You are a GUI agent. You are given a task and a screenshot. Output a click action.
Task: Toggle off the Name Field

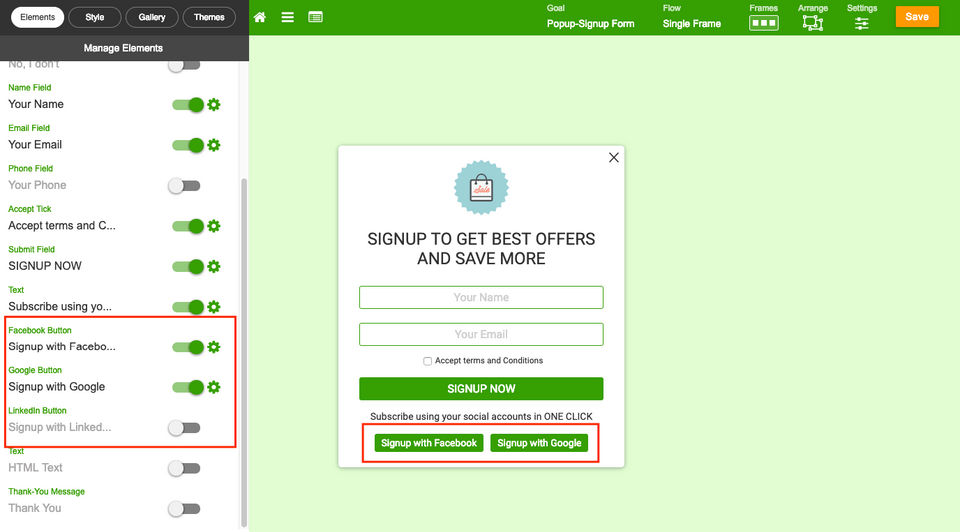pyautogui.click(x=187, y=105)
